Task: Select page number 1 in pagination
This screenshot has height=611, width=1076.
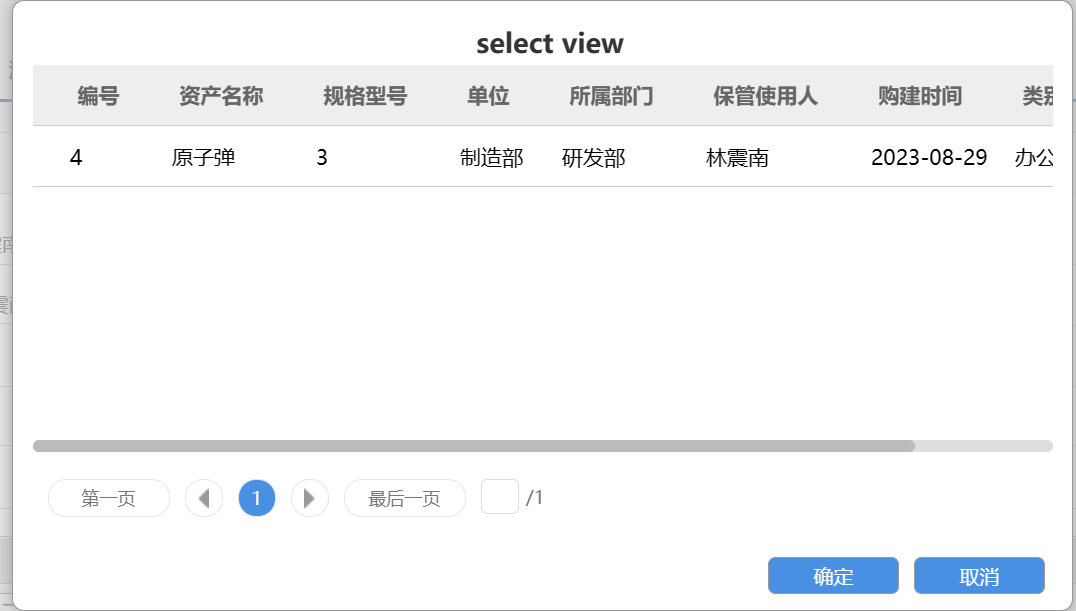Action: (257, 498)
